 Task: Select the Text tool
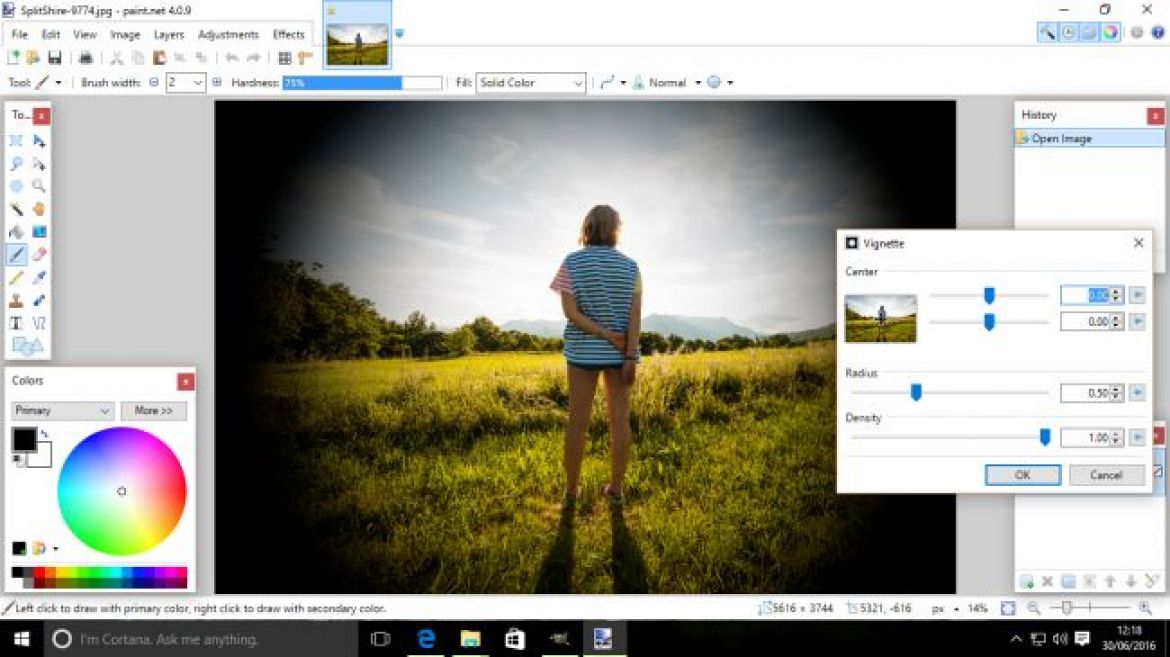[x=17, y=323]
